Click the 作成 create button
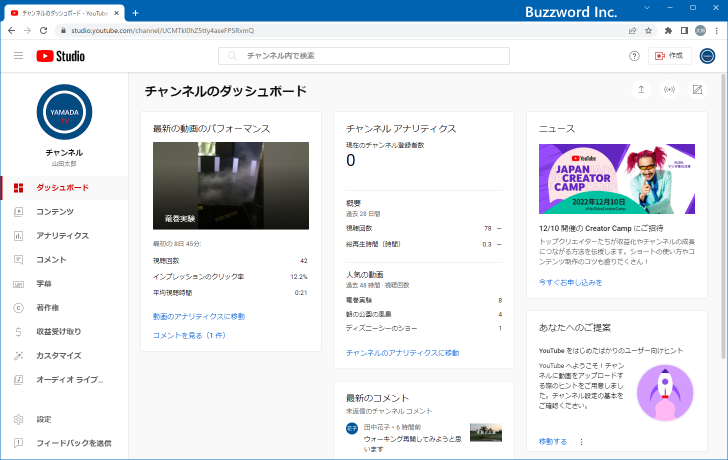728x460 pixels. pyautogui.click(x=670, y=56)
